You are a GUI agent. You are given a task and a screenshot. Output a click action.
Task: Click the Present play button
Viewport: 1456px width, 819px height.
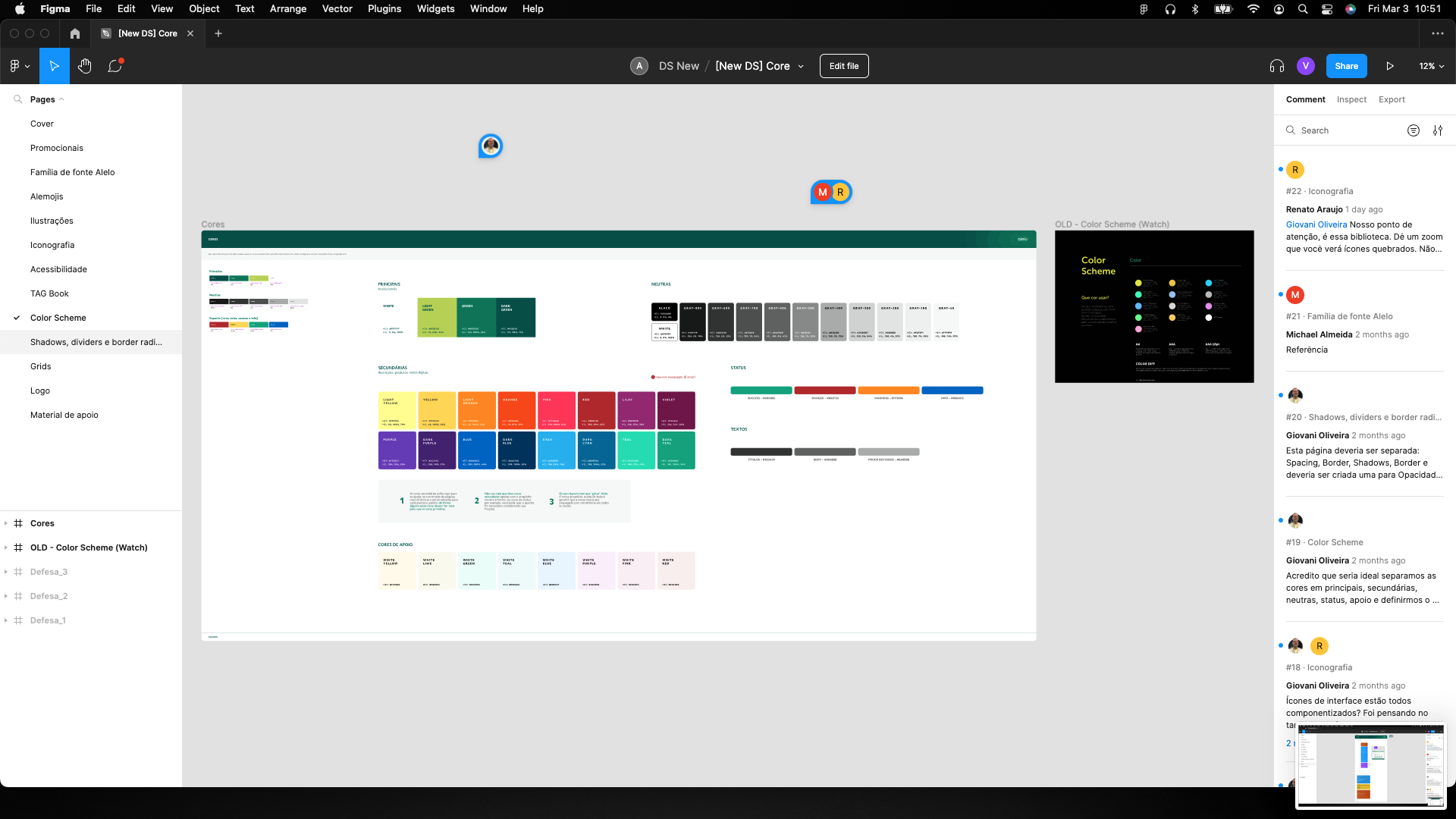[x=1389, y=66]
